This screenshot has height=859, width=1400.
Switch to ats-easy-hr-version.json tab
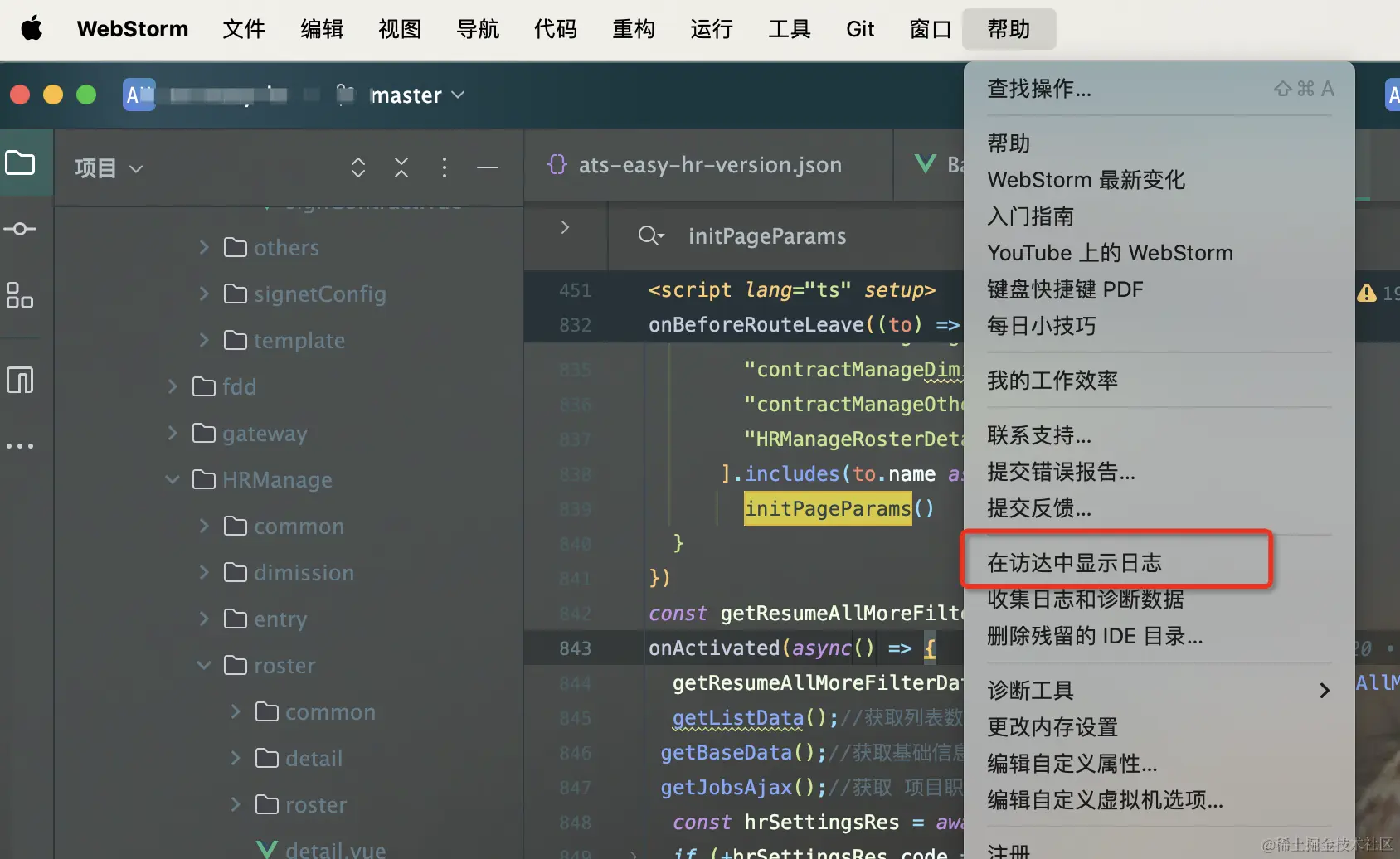(x=709, y=164)
